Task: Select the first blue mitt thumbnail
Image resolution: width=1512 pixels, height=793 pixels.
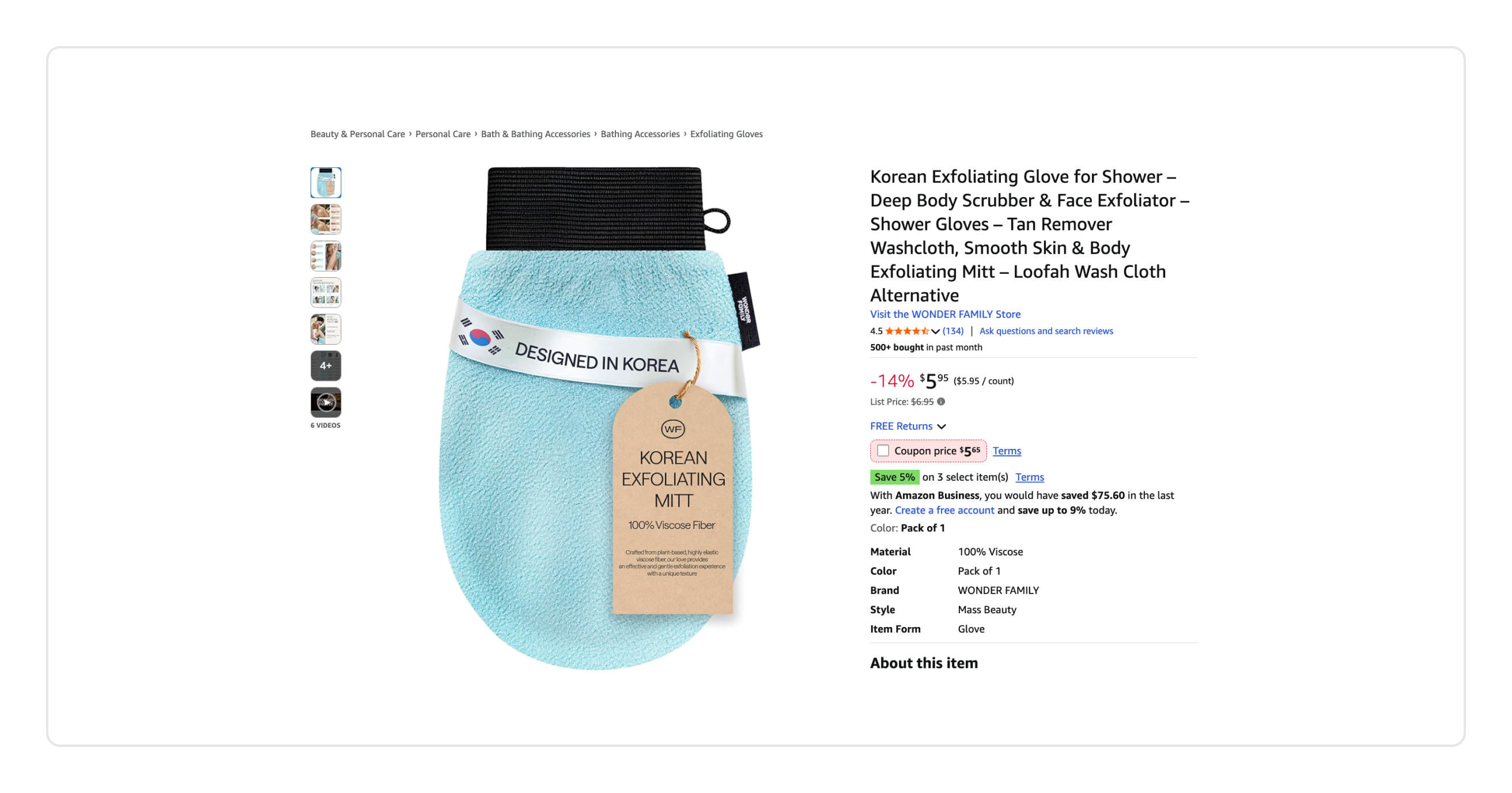Action: coord(326,183)
